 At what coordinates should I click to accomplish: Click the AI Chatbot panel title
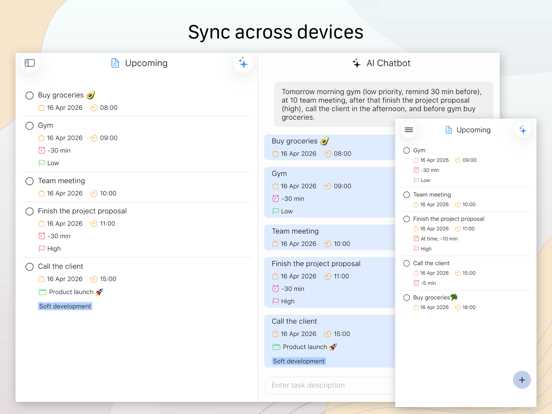coord(388,63)
